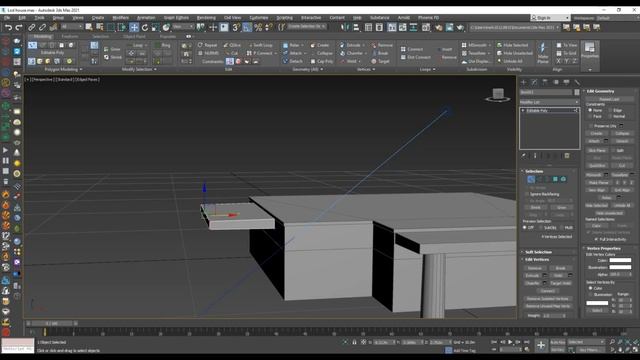
Task: Switch to the Modify command panel tab
Action: tap(534, 82)
